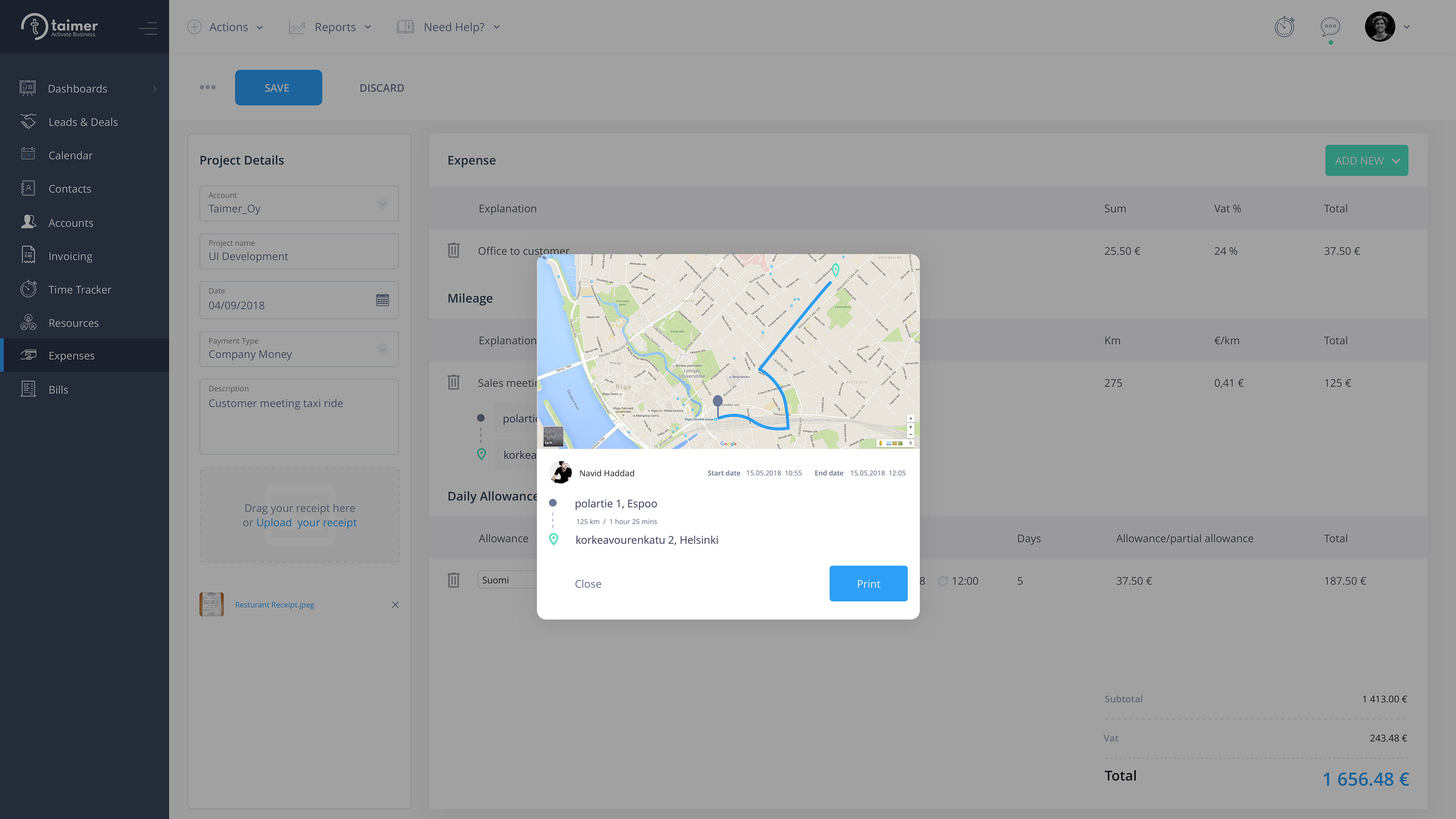Remove the Resturant Receipt.jpeg attachment
Image resolution: width=1456 pixels, height=819 pixels.
coord(395,604)
